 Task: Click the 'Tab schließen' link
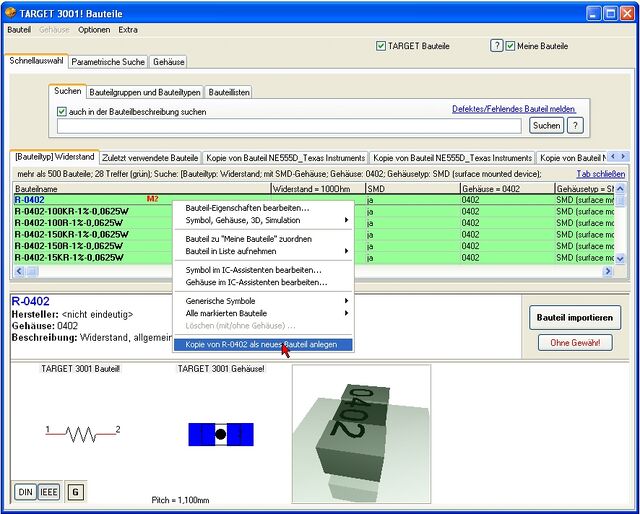point(600,174)
